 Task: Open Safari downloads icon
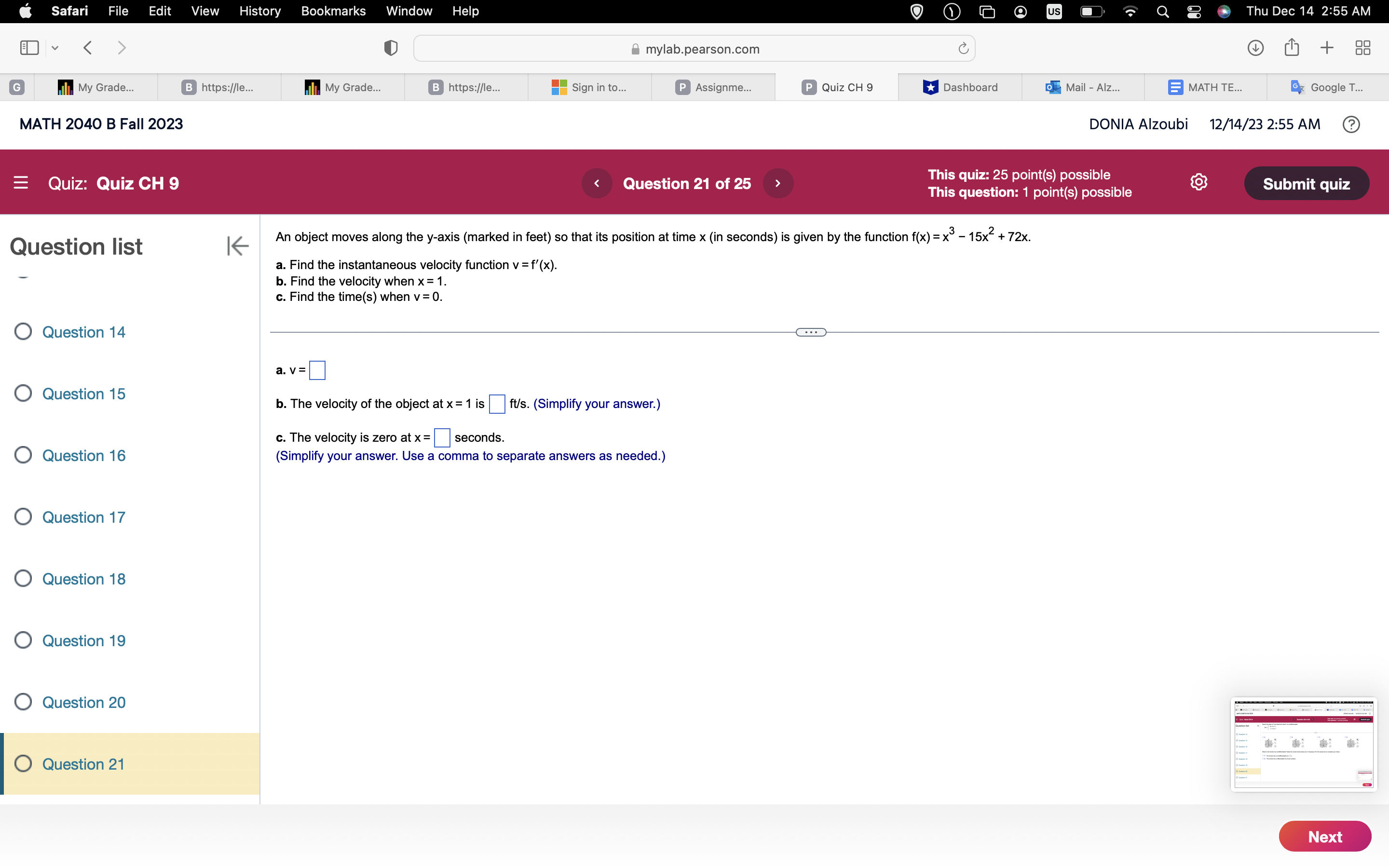1255,48
